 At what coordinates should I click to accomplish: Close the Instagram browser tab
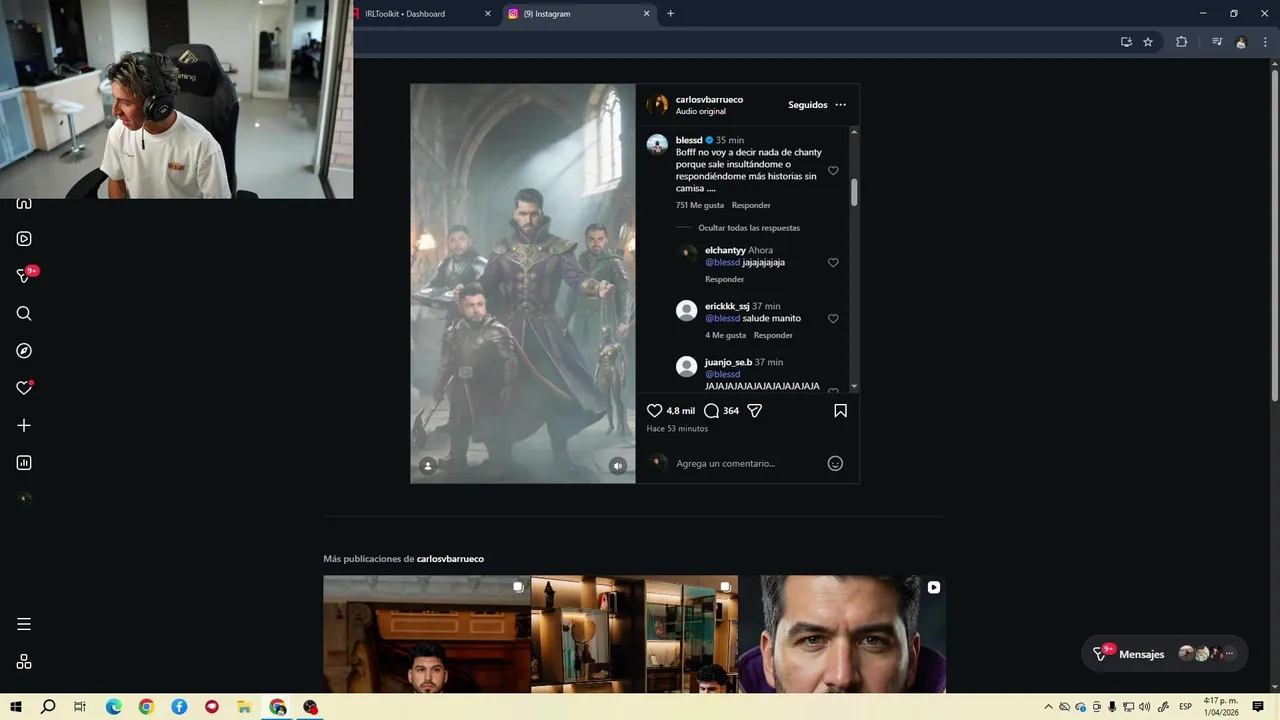click(x=646, y=14)
